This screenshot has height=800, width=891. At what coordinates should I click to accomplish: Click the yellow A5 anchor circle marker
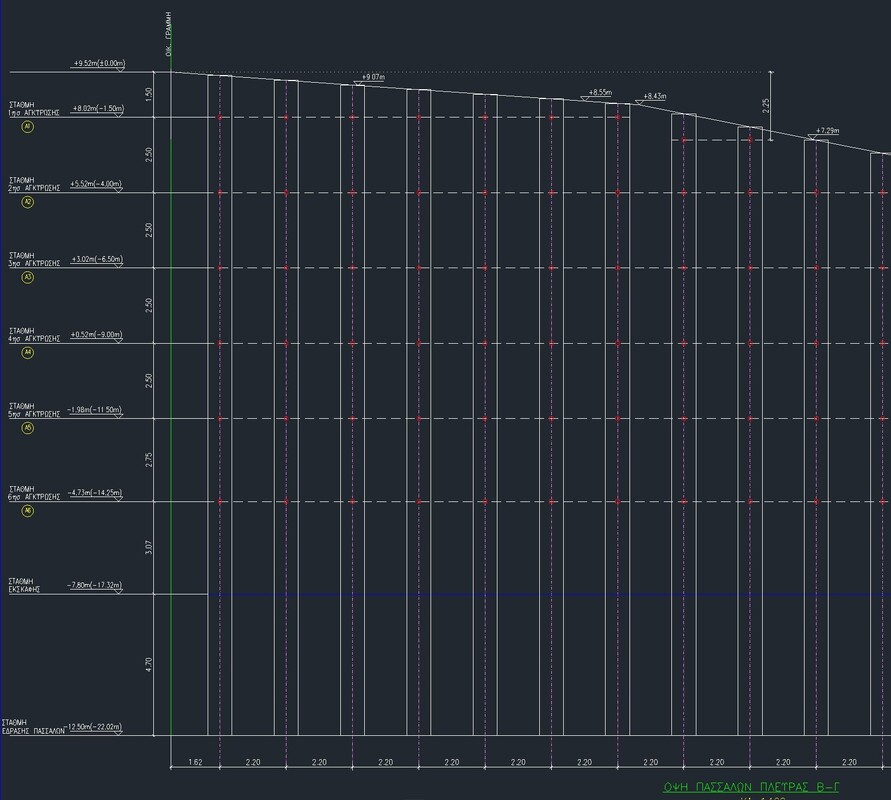28,428
